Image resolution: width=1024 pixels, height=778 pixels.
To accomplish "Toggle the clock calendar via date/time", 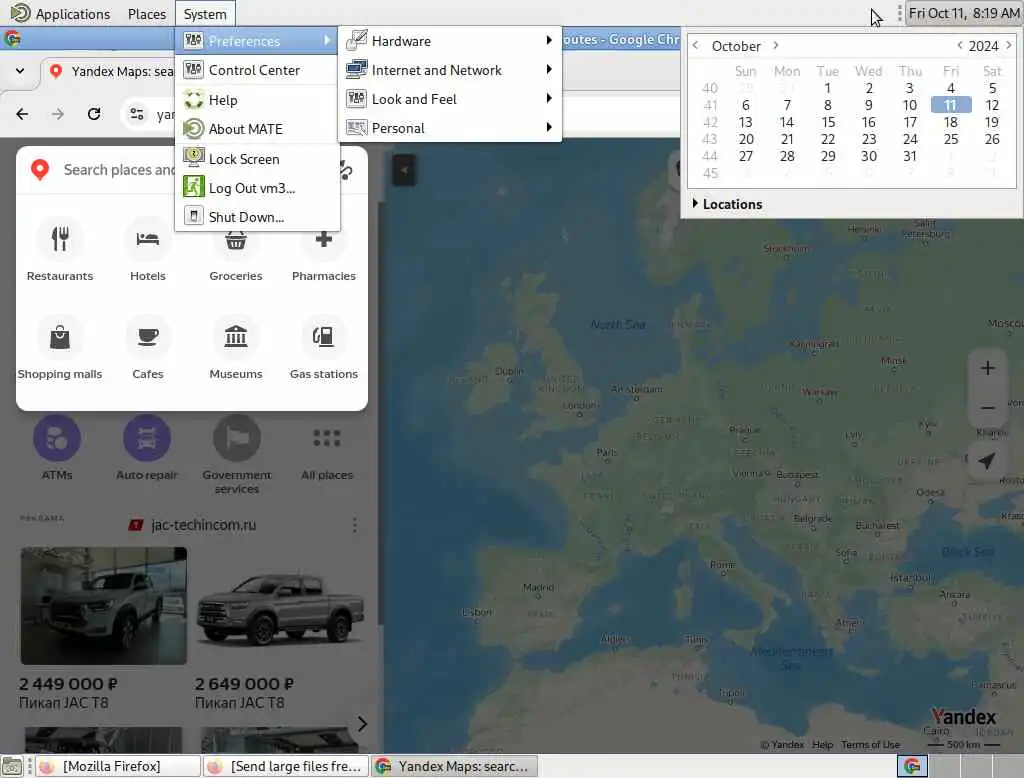I will 964,13.
